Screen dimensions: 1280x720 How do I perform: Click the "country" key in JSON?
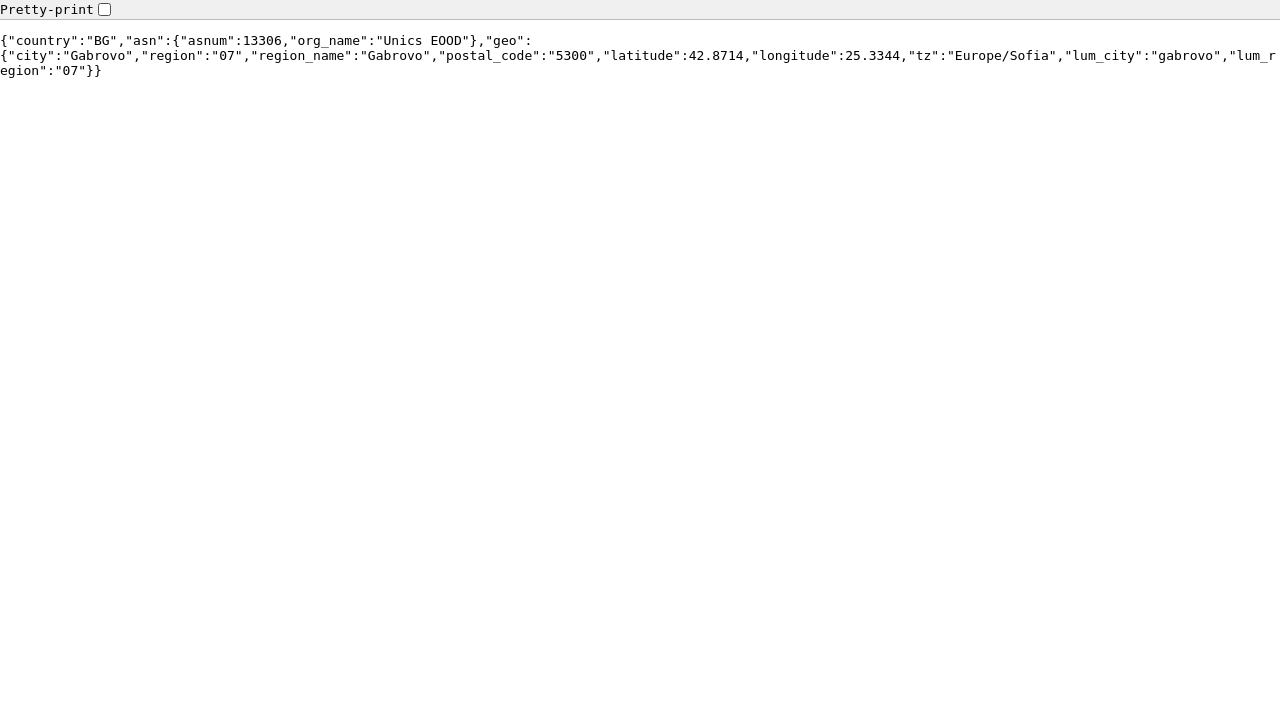(x=43, y=41)
